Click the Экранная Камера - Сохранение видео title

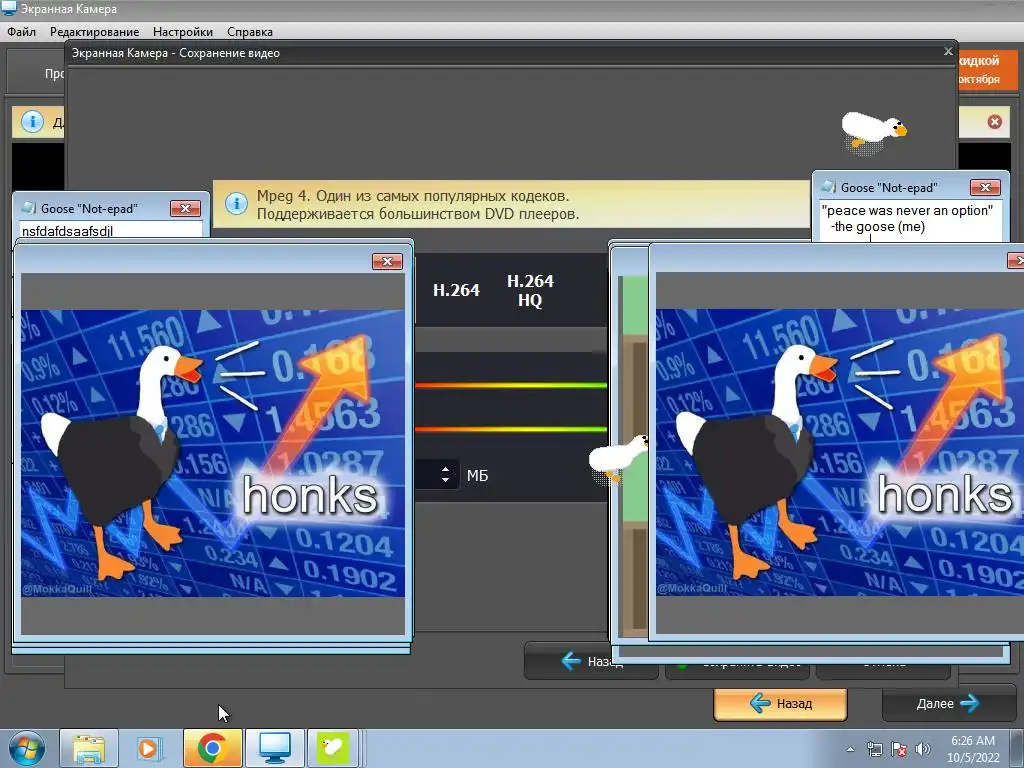[x=176, y=53]
